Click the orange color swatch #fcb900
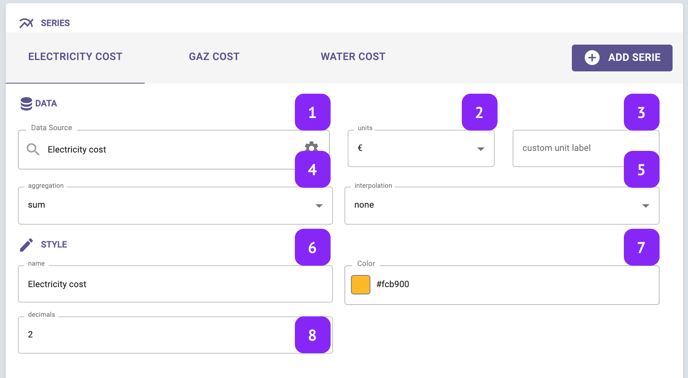 361,284
